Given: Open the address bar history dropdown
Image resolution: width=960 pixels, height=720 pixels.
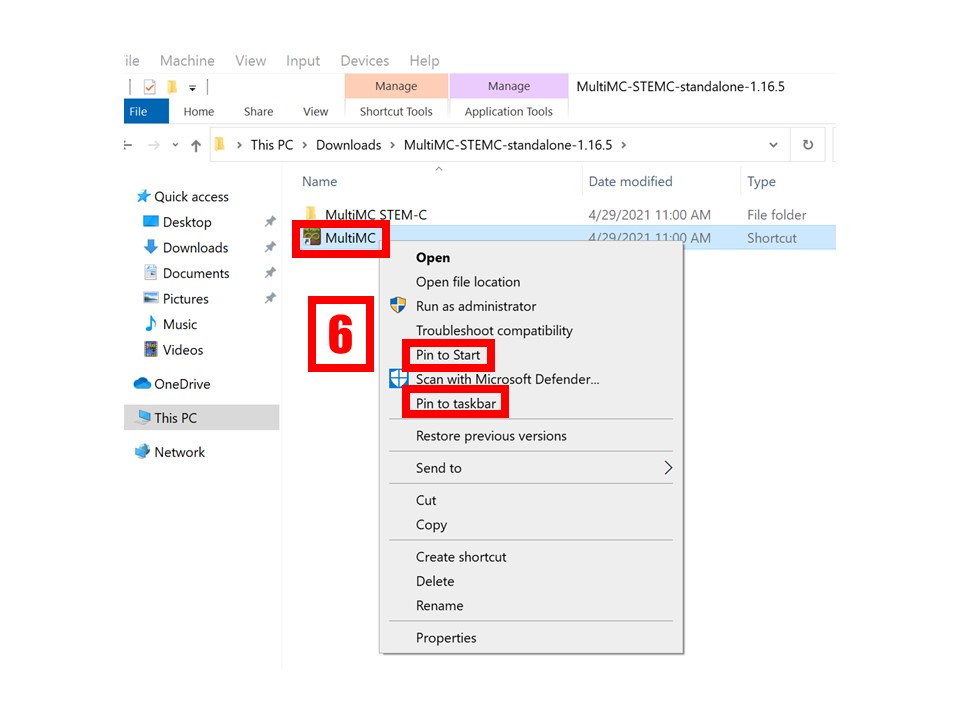Looking at the screenshot, I should [x=773, y=145].
